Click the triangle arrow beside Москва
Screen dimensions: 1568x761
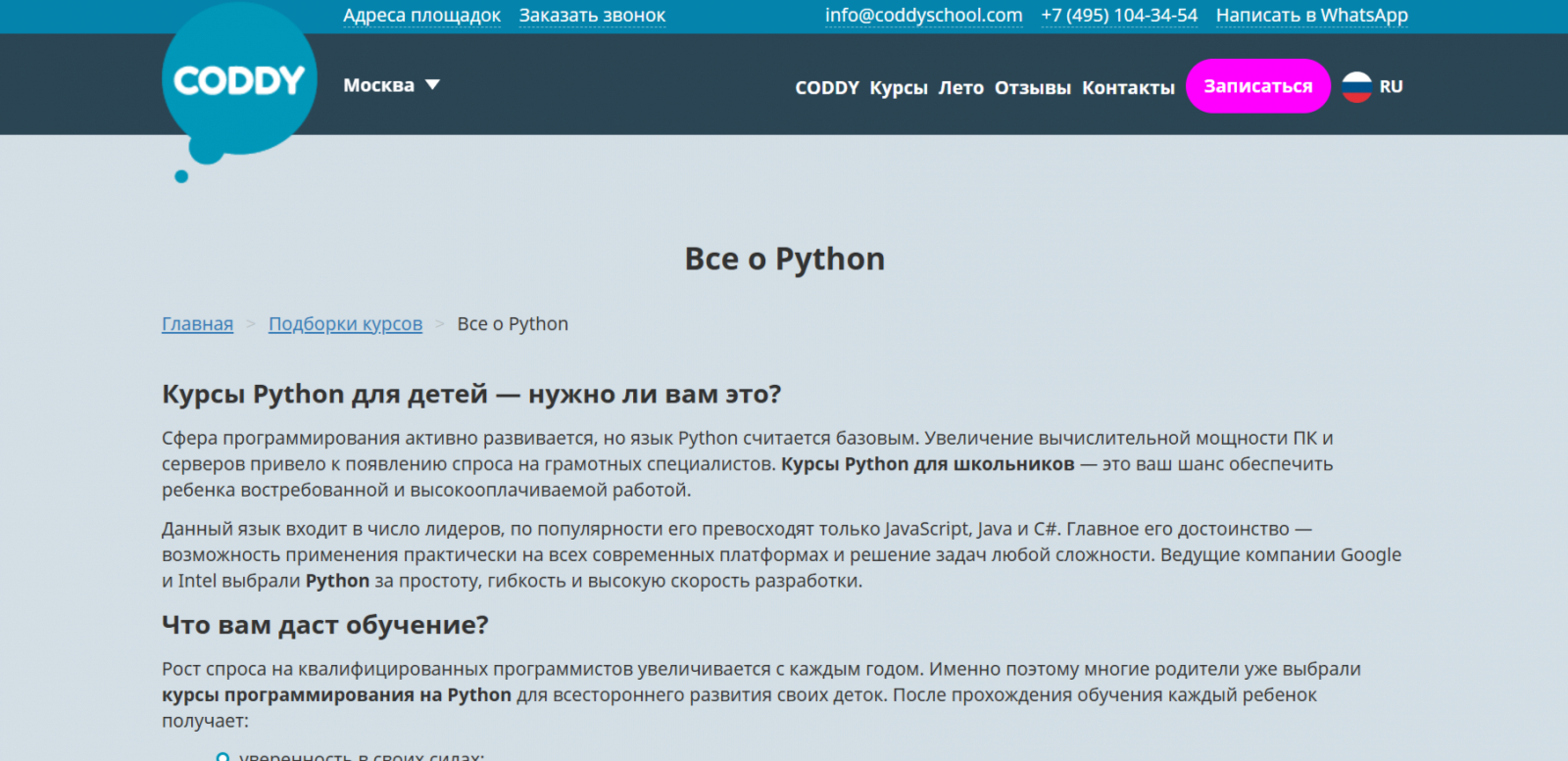[x=432, y=85]
